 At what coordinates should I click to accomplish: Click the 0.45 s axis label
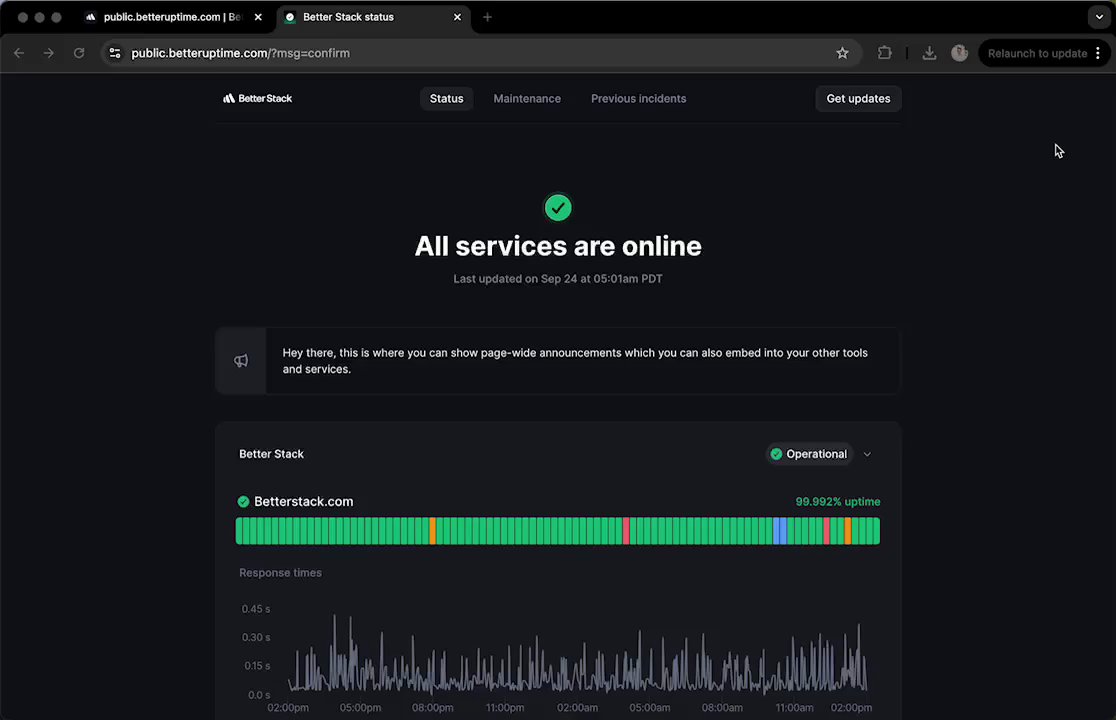tap(256, 609)
